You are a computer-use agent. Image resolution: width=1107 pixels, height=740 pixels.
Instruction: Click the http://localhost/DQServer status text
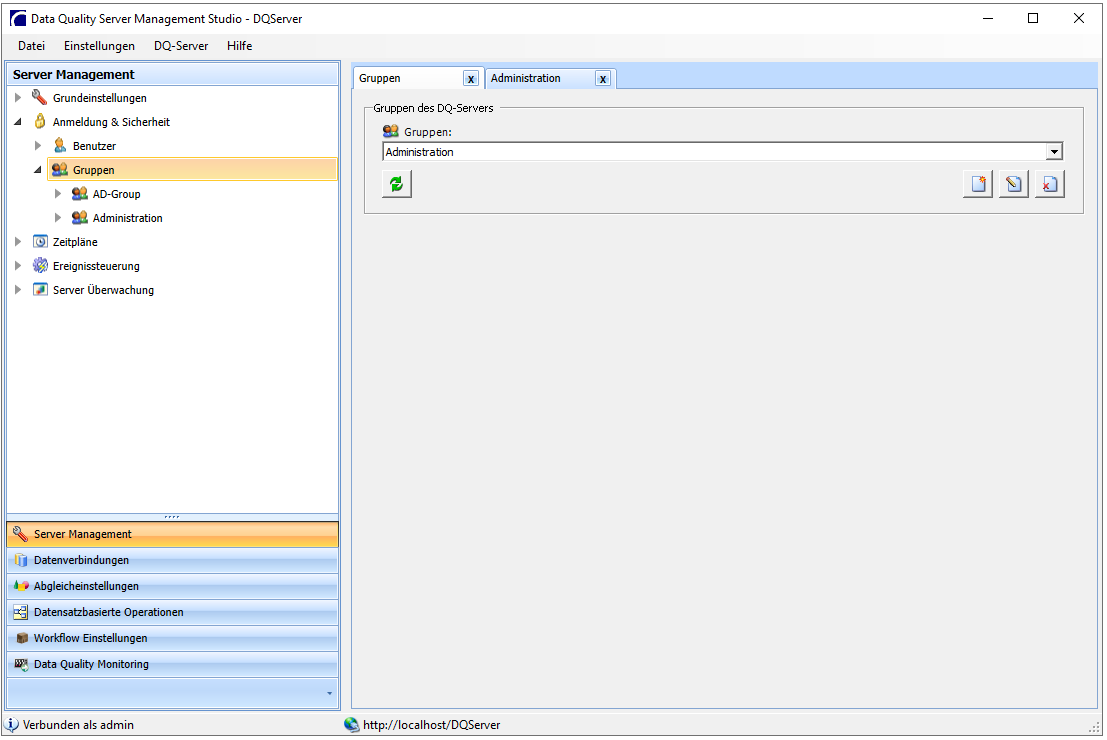pyautogui.click(x=431, y=724)
